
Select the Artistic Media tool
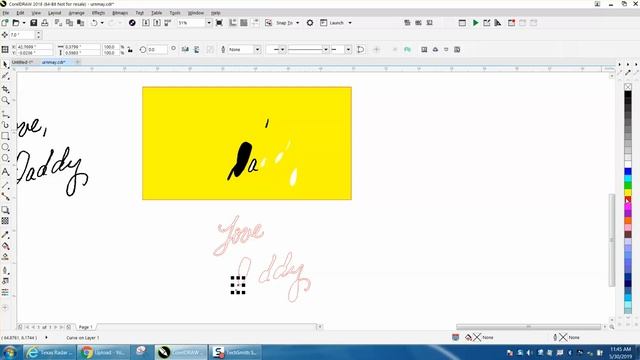(x=5, y=125)
